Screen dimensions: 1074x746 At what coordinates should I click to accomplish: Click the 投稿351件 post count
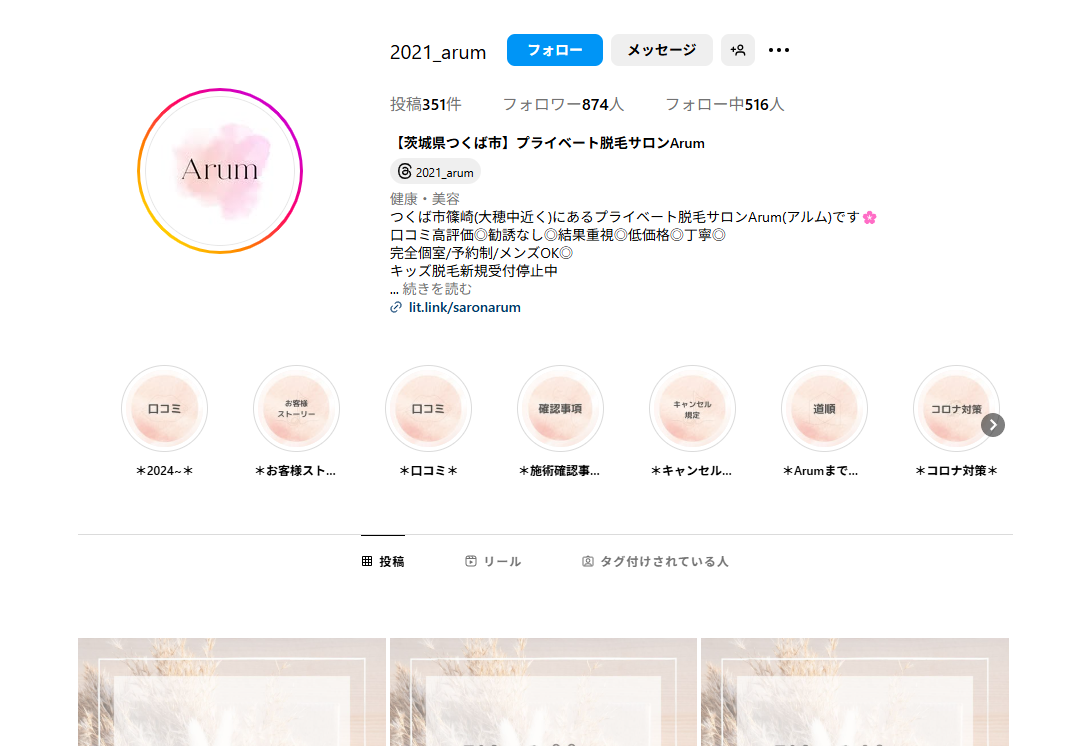(425, 104)
